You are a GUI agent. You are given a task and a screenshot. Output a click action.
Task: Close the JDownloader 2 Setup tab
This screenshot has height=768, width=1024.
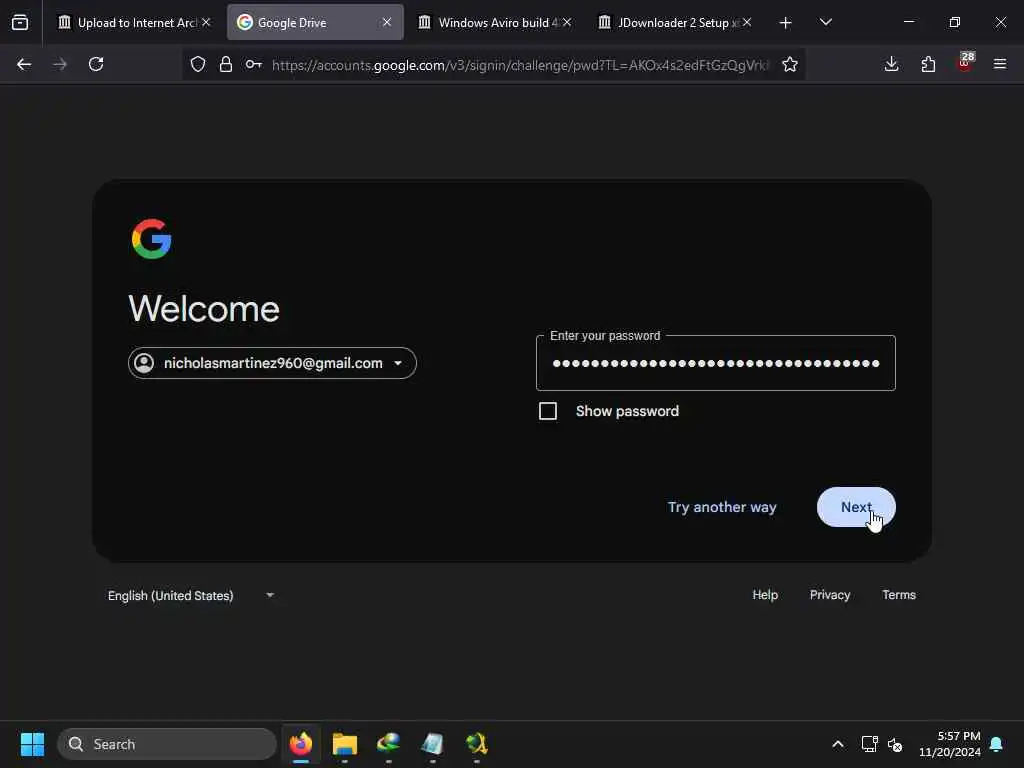tap(747, 22)
